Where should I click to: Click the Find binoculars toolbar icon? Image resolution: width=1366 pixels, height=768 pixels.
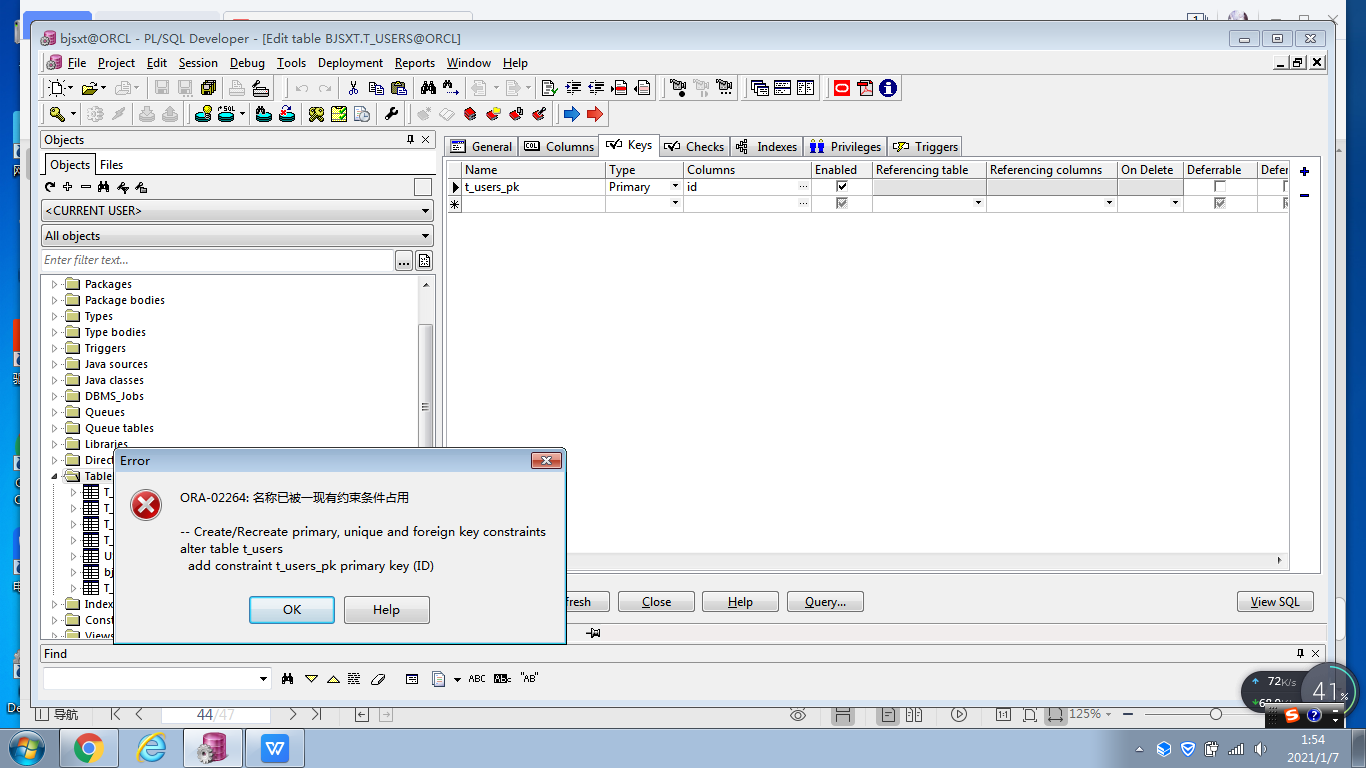428,88
